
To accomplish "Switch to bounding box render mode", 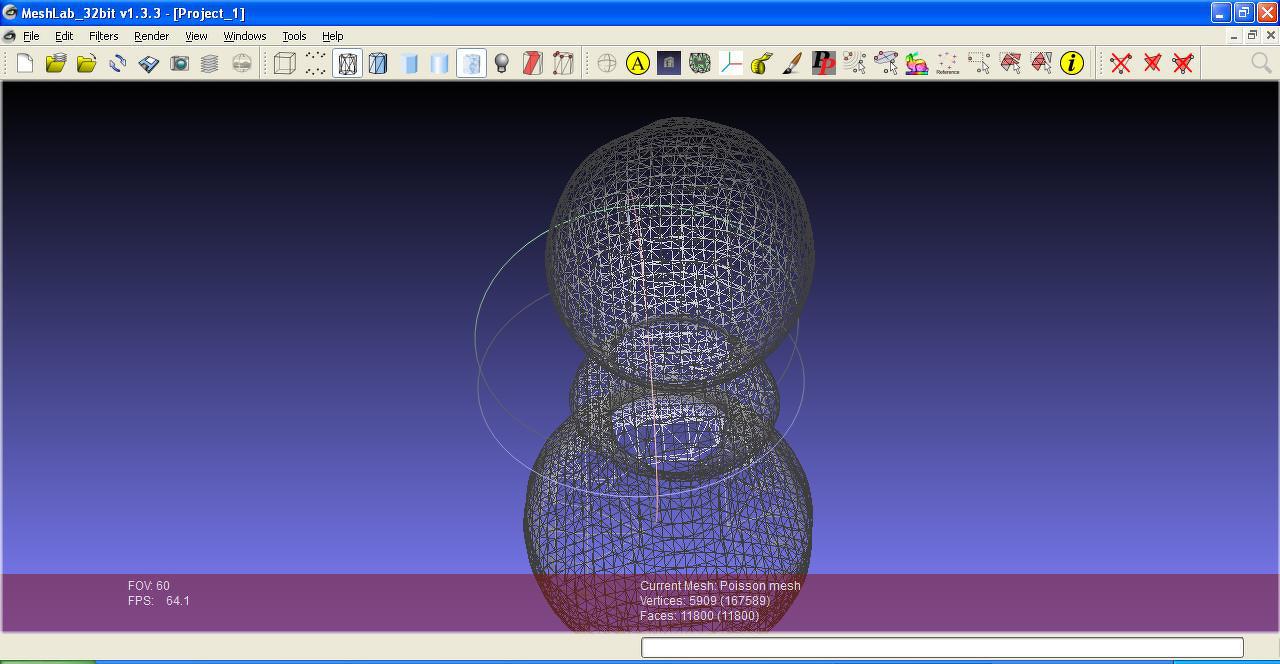I will coord(285,63).
